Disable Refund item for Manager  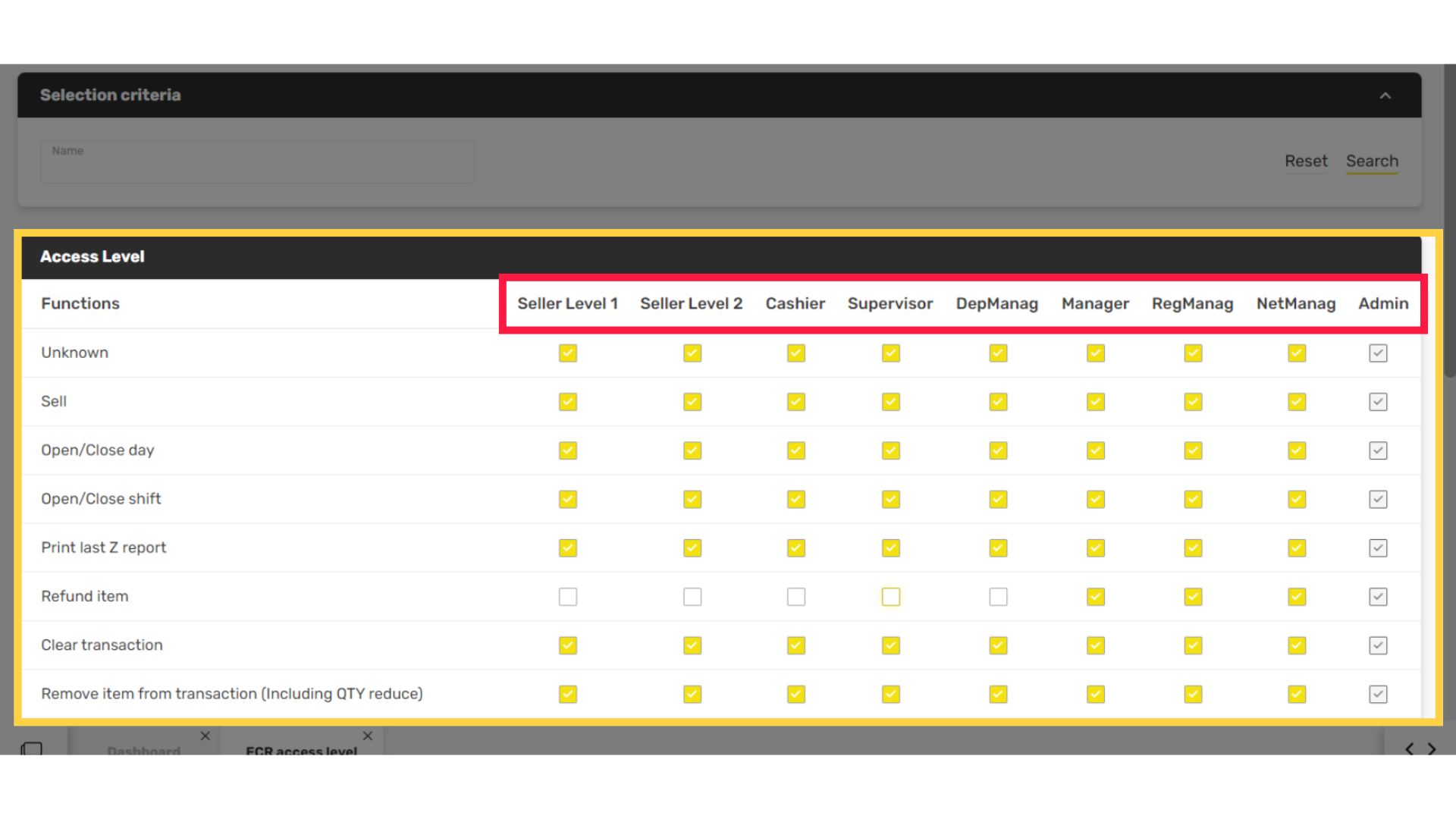pyautogui.click(x=1096, y=597)
